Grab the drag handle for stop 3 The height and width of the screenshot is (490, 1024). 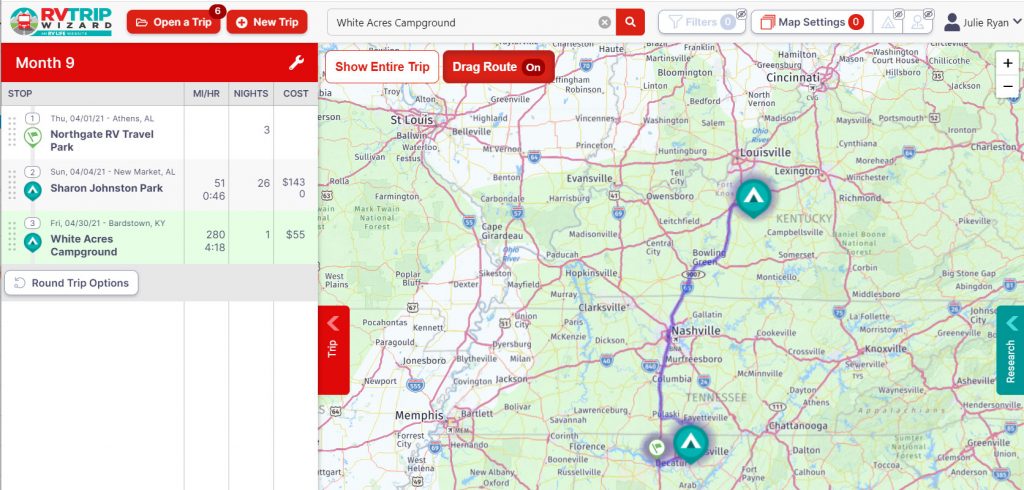point(12,237)
